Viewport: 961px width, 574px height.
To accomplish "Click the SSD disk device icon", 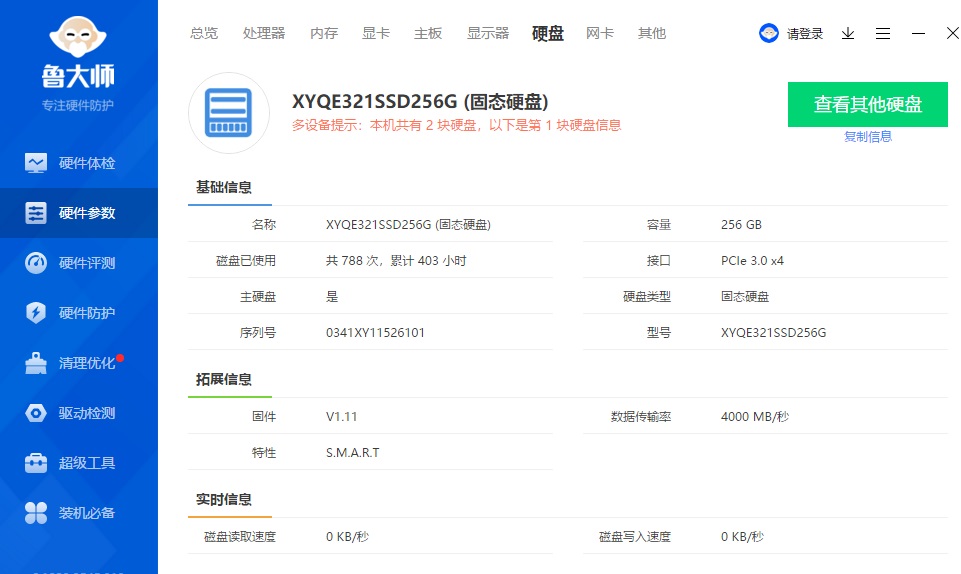I will tap(229, 113).
